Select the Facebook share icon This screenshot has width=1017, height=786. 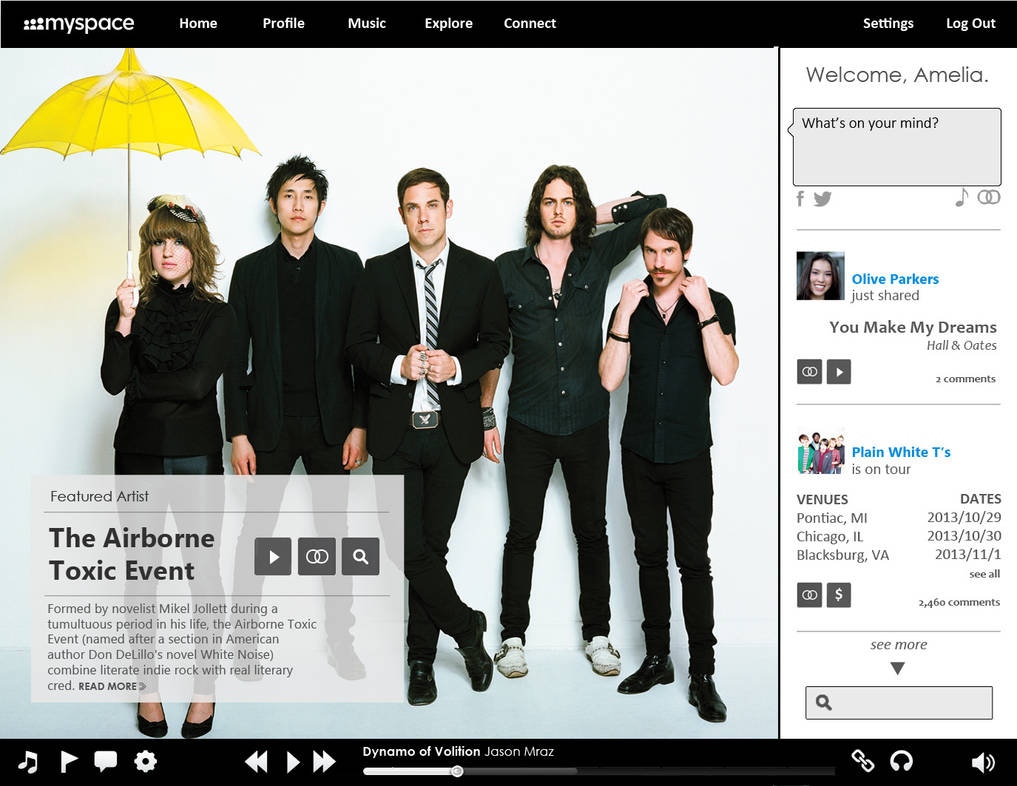pos(800,199)
